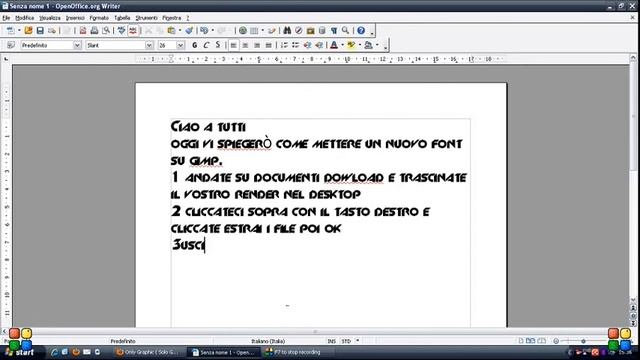Insert a hyperlink with the globe icon
The width and height of the screenshot is (640, 360).
[x=243, y=31]
